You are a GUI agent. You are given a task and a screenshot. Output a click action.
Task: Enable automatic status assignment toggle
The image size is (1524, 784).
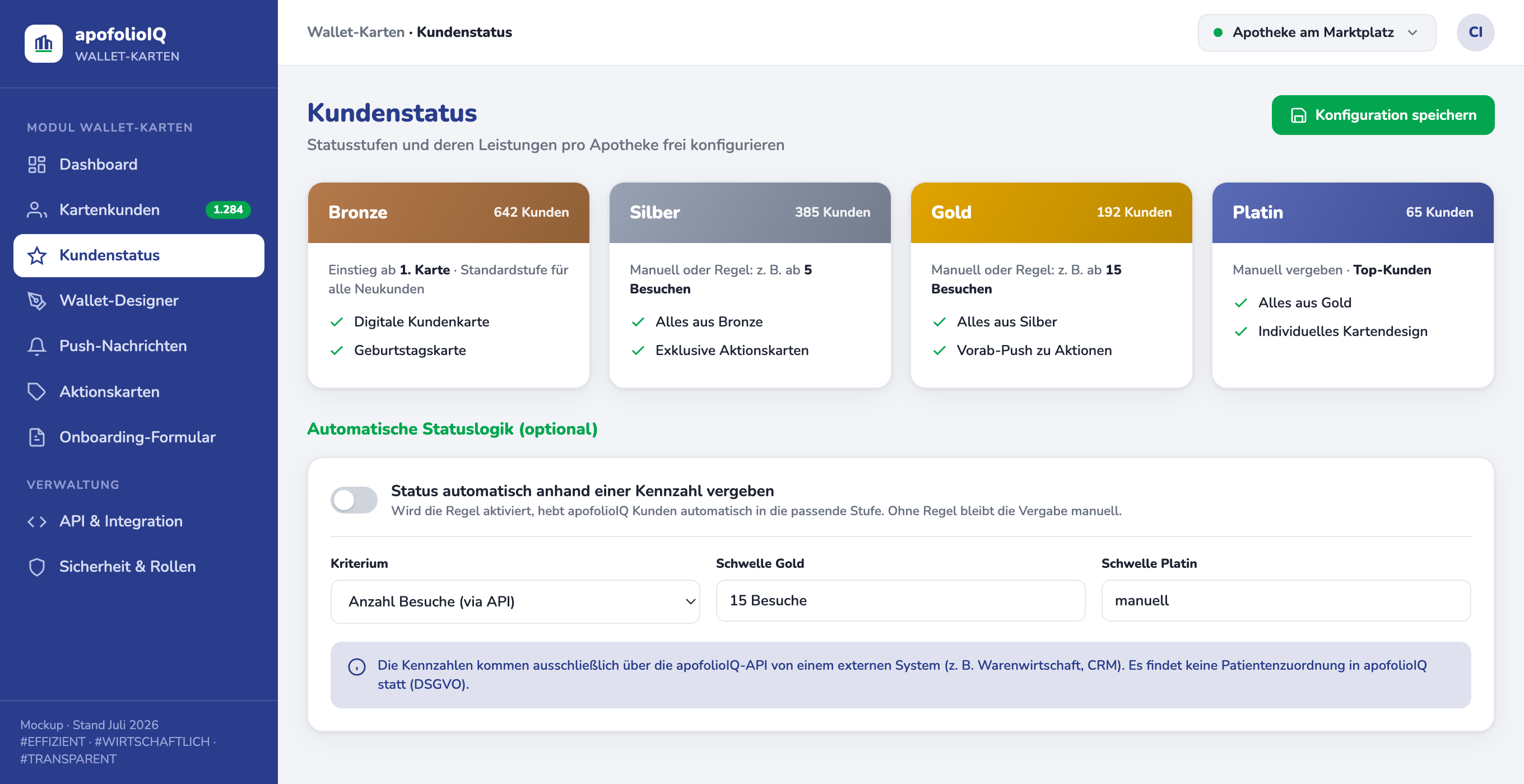coord(354,500)
